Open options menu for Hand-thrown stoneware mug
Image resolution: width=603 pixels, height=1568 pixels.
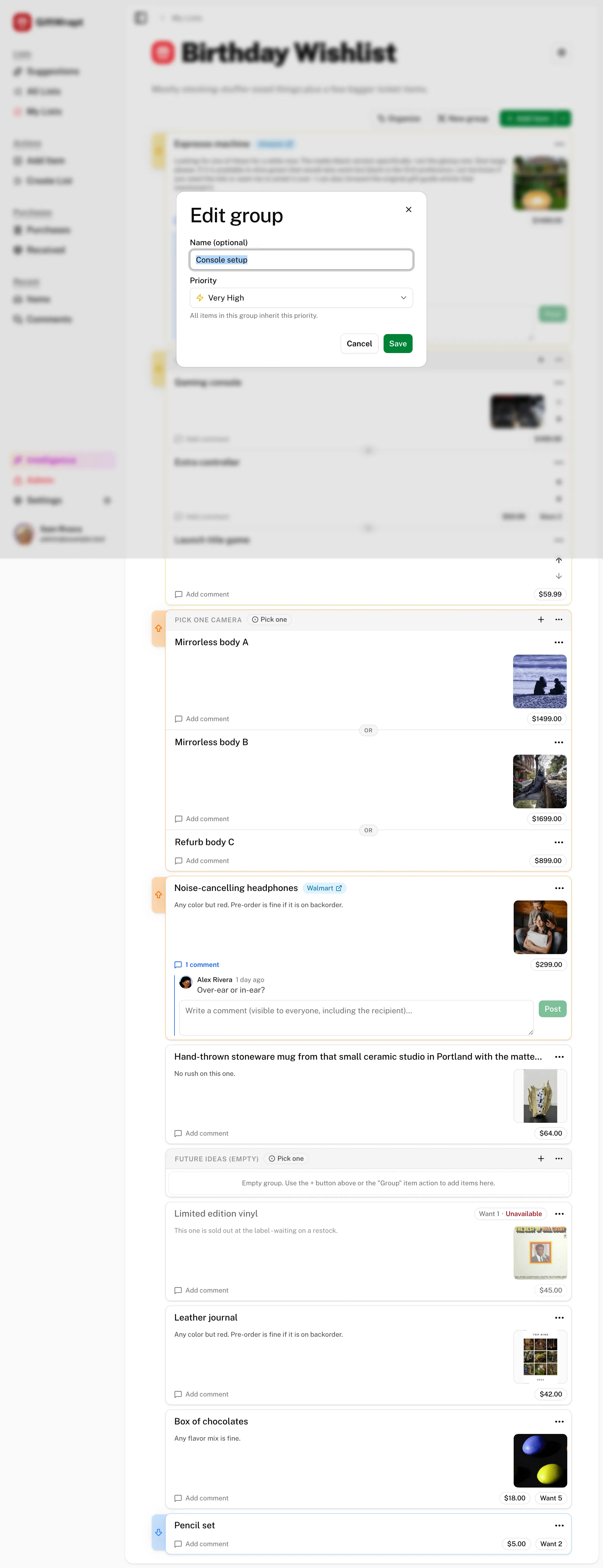(559, 1057)
